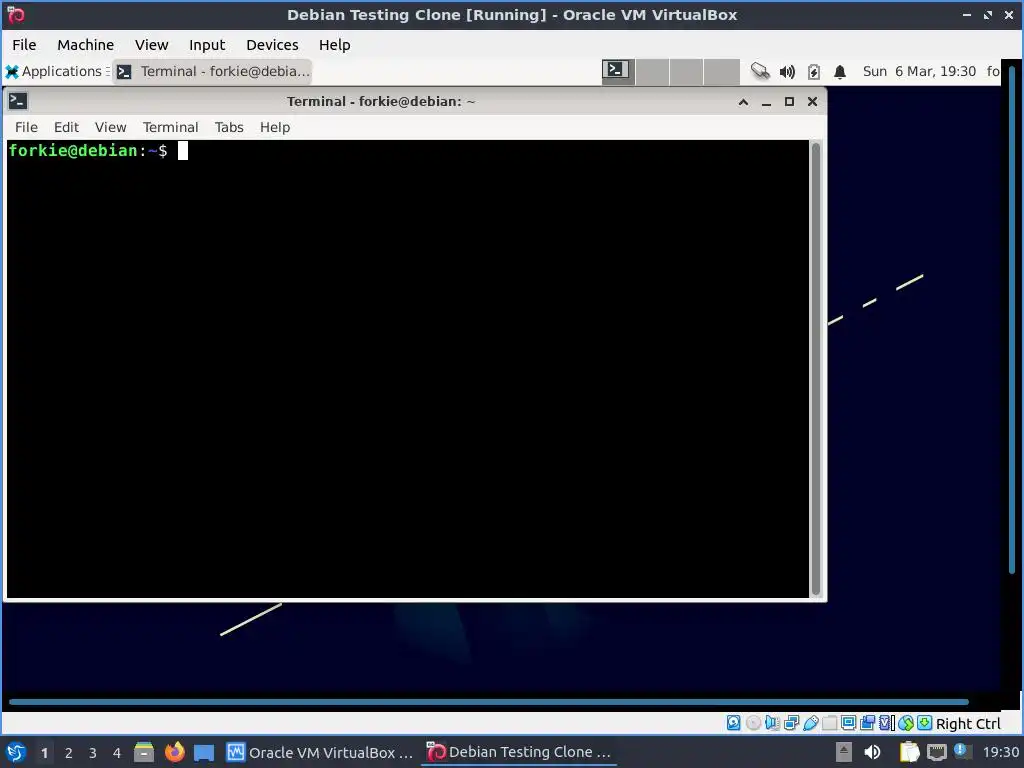Click the VirtualBox mouse integration status icon
This screenshot has width=1024, height=768.
(905, 723)
